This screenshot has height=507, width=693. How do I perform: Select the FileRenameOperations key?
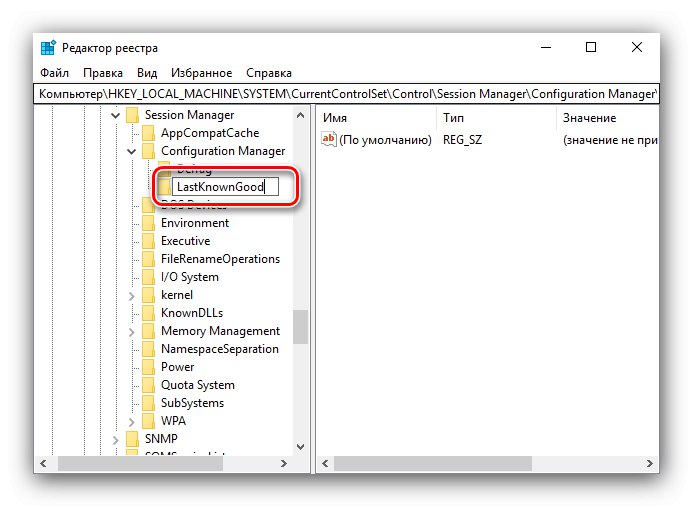221,259
